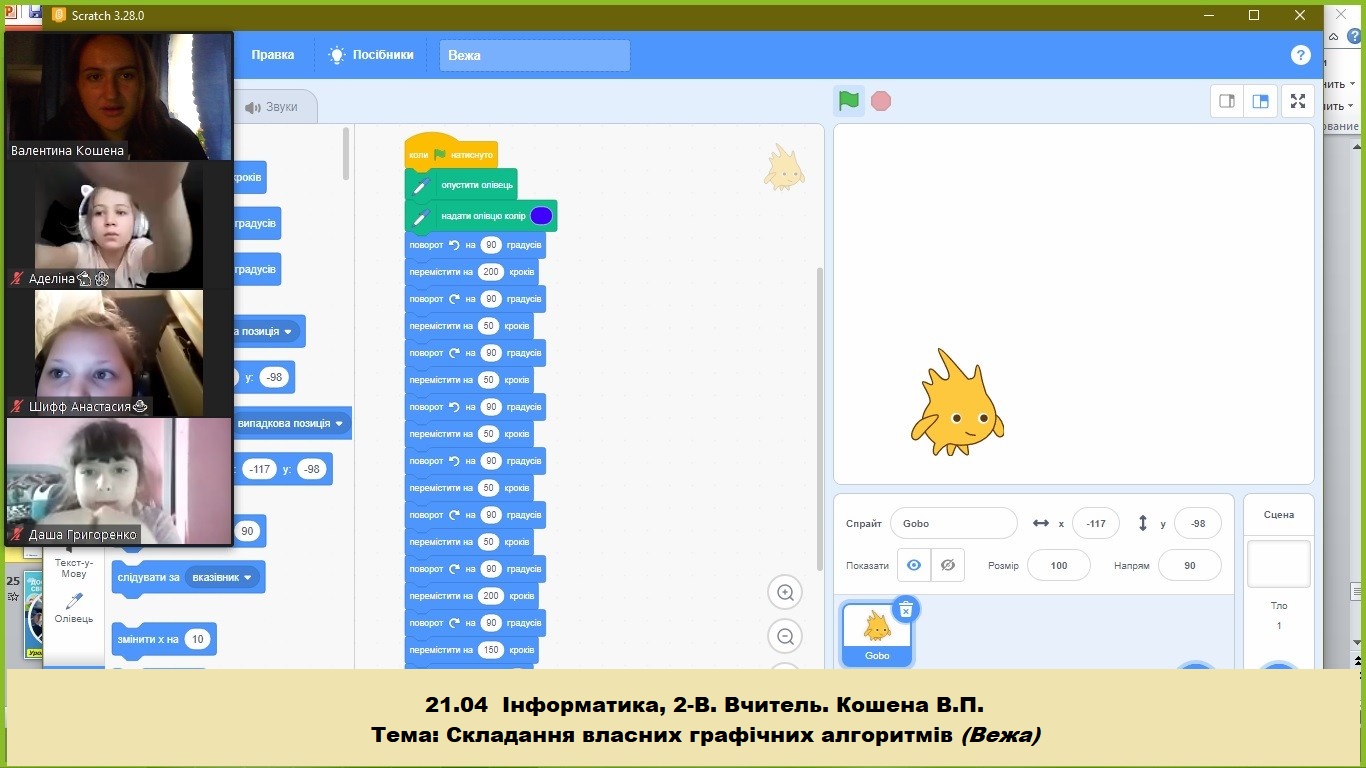The image size is (1366, 768).
Task: Zoom in on the script workspace
Action: pos(785,593)
